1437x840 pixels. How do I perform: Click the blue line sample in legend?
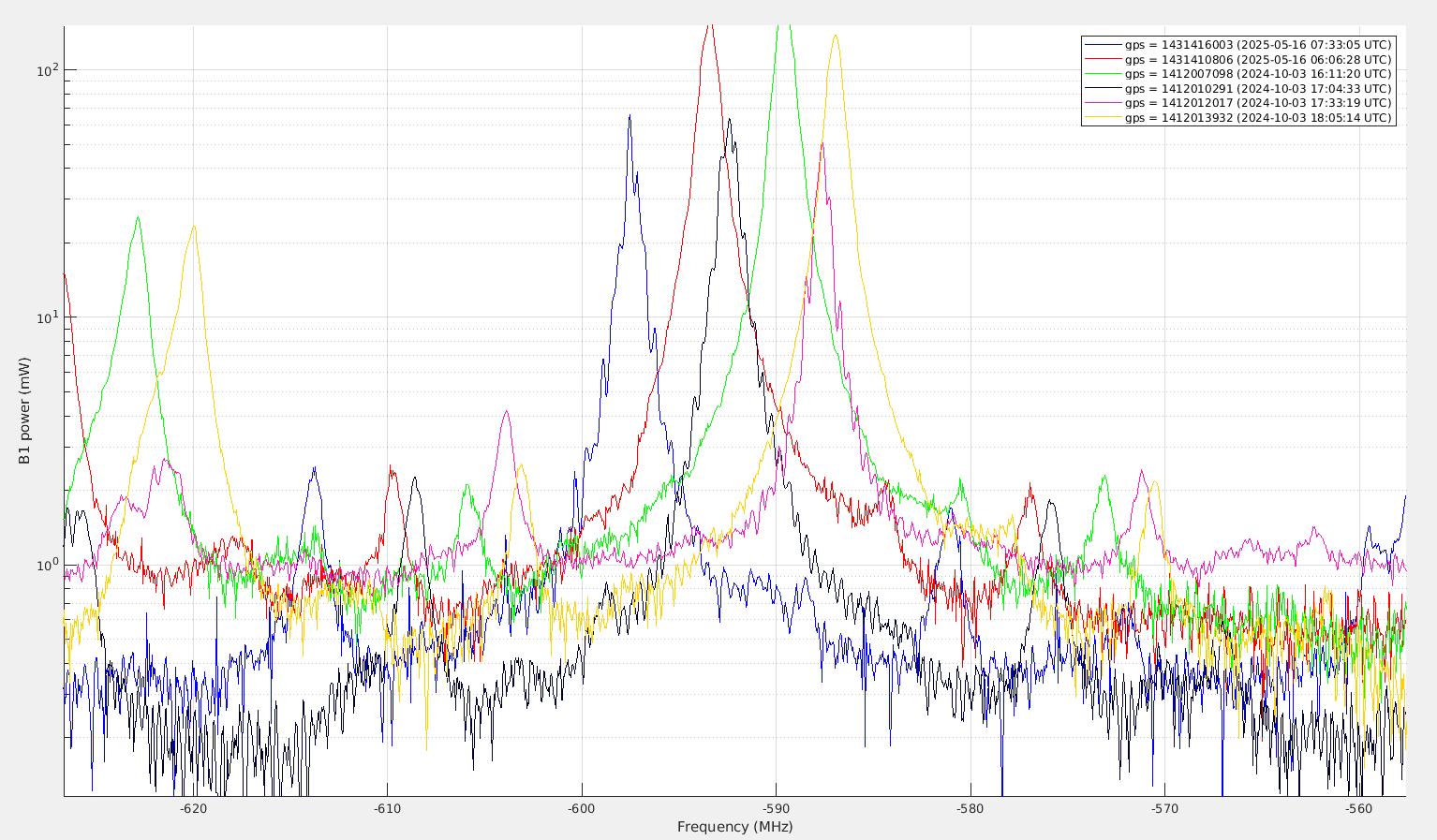tap(1104, 45)
